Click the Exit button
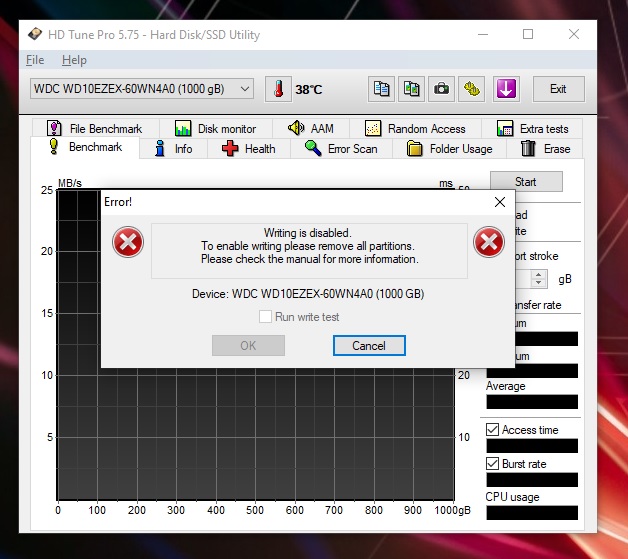Viewport: 628px width, 559px height. coord(558,89)
